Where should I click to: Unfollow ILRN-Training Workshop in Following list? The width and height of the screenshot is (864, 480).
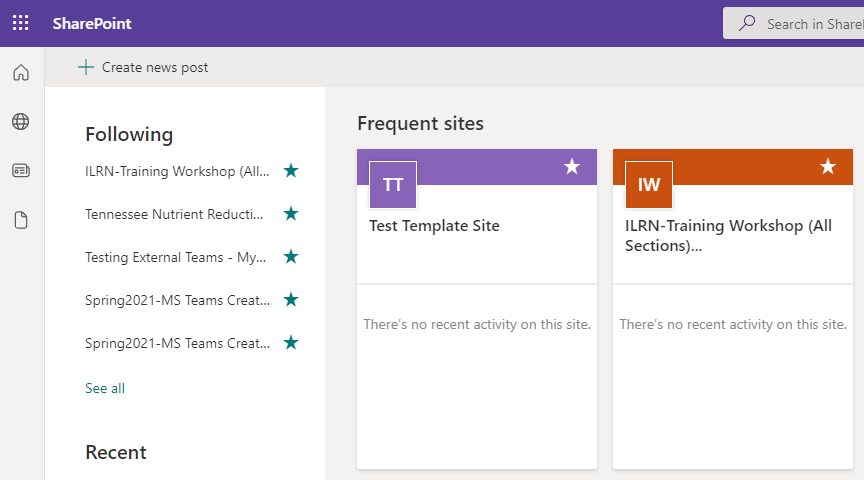291,171
